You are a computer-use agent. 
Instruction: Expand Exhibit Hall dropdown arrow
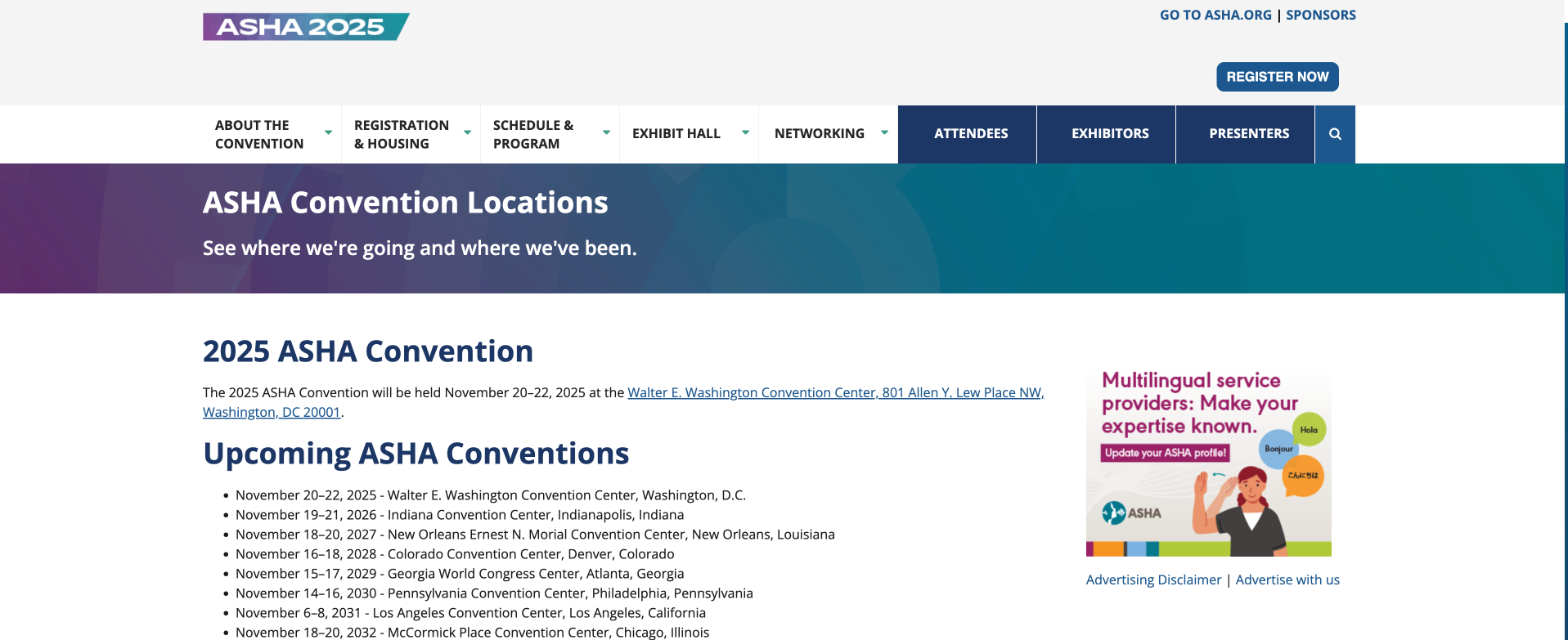tap(745, 132)
